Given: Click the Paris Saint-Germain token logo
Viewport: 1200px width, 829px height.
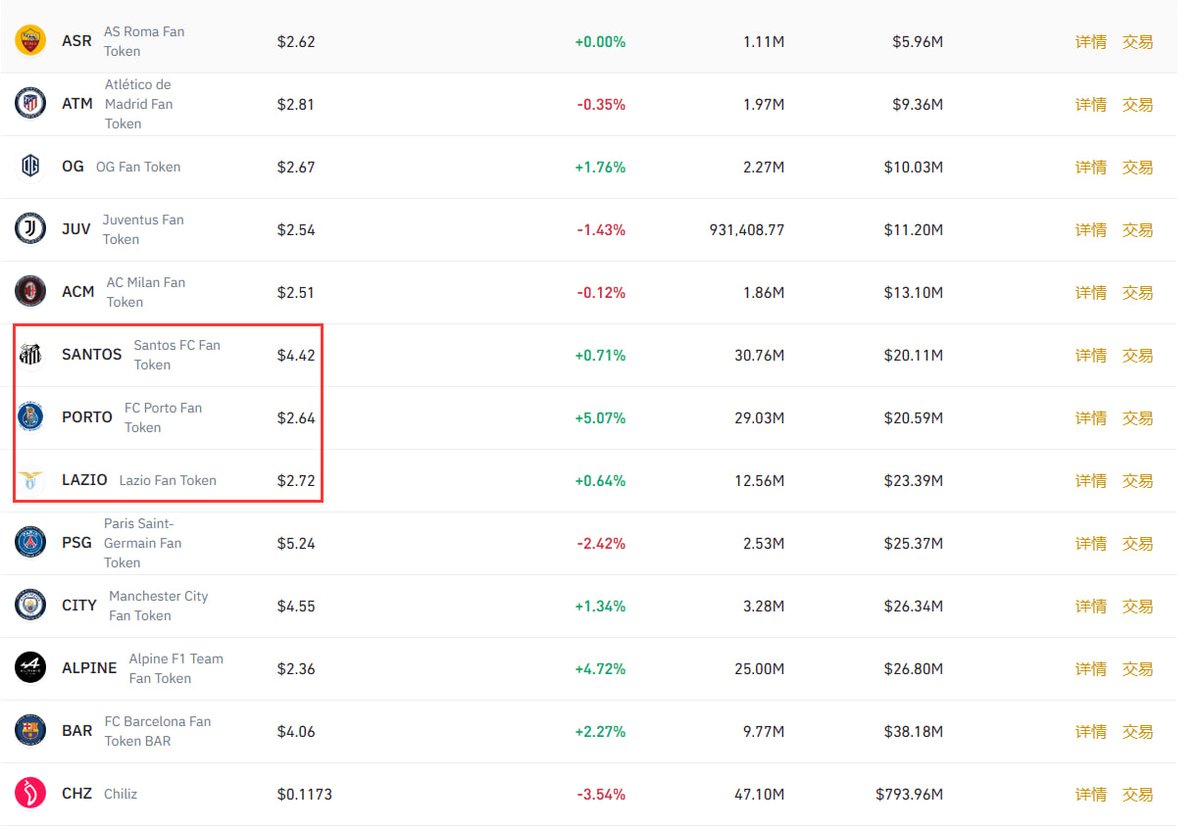Looking at the screenshot, I should click(30, 543).
